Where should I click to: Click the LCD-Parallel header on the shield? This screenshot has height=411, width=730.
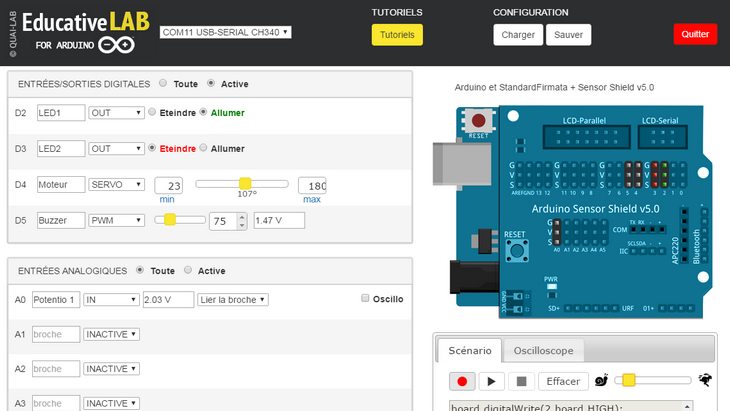586,137
